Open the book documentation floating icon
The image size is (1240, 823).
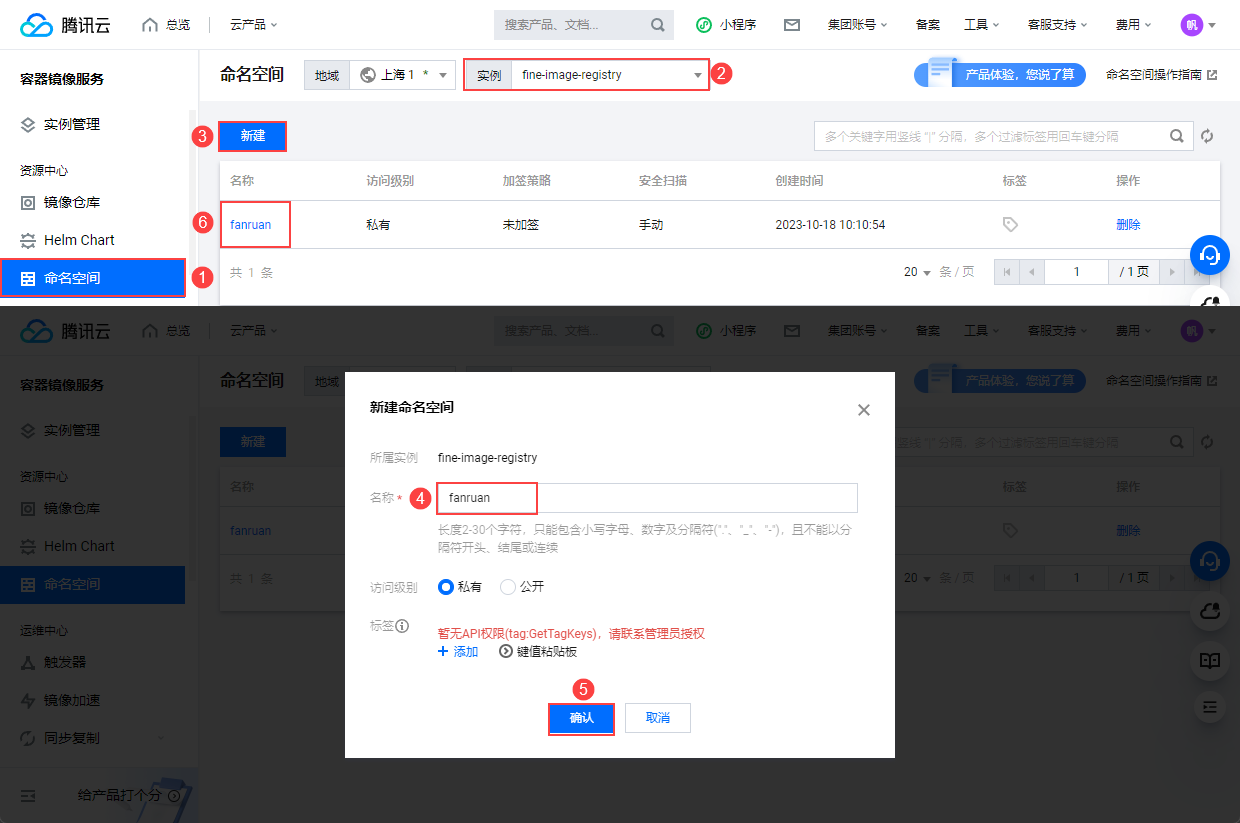(1210, 660)
